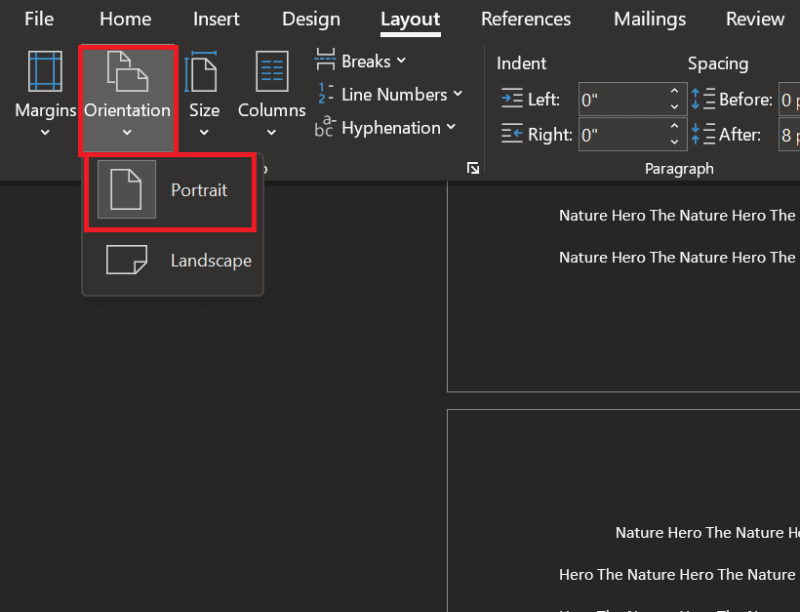Open the References ribbon tab
Screen dimensions: 800x612
(x=526, y=18)
